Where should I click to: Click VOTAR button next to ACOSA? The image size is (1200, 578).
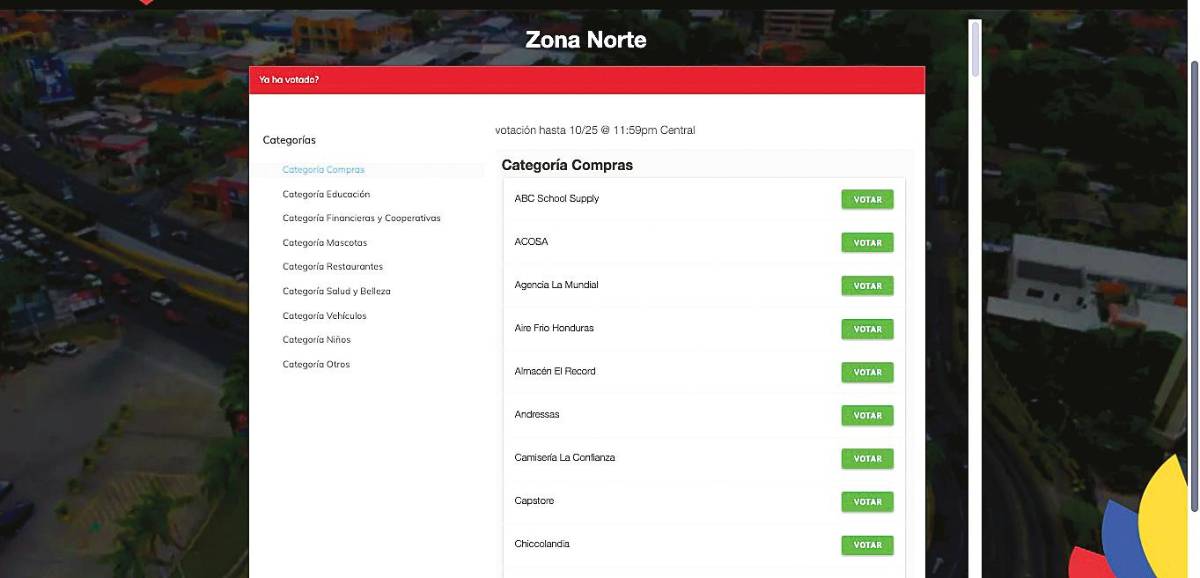click(x=867, y=243)
